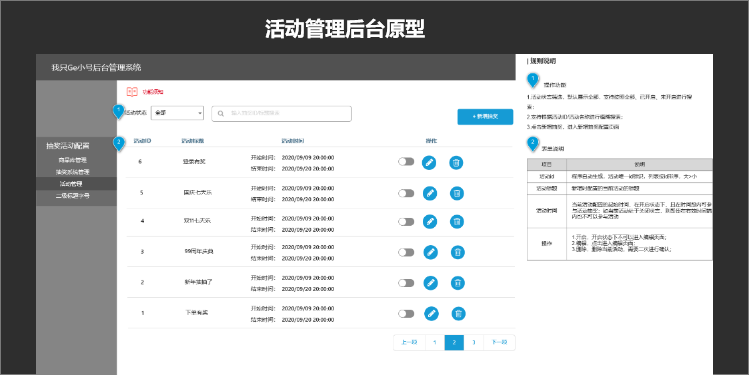The image size is (749, 375).
Task: Toggle the switch for activity ID 5
Action: pyautogui.click(x=406, y=193)
